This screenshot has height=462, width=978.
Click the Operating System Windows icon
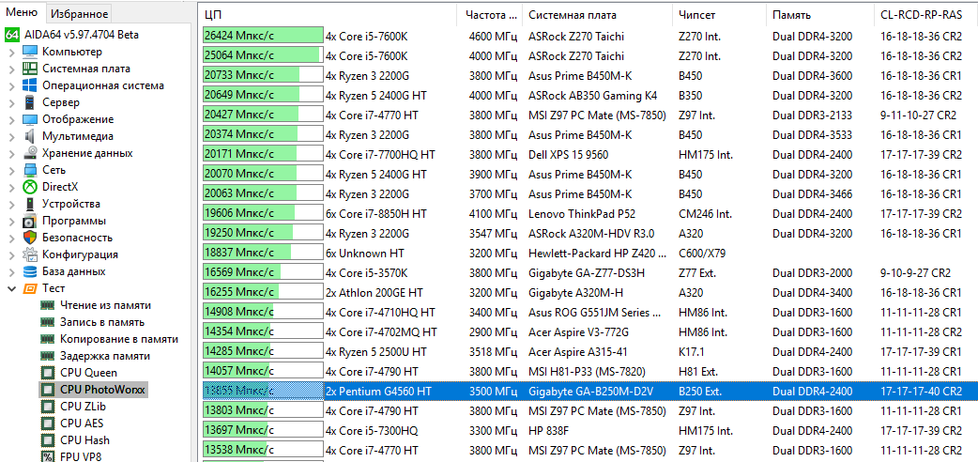pyautogui.click(x=29, y=86)
